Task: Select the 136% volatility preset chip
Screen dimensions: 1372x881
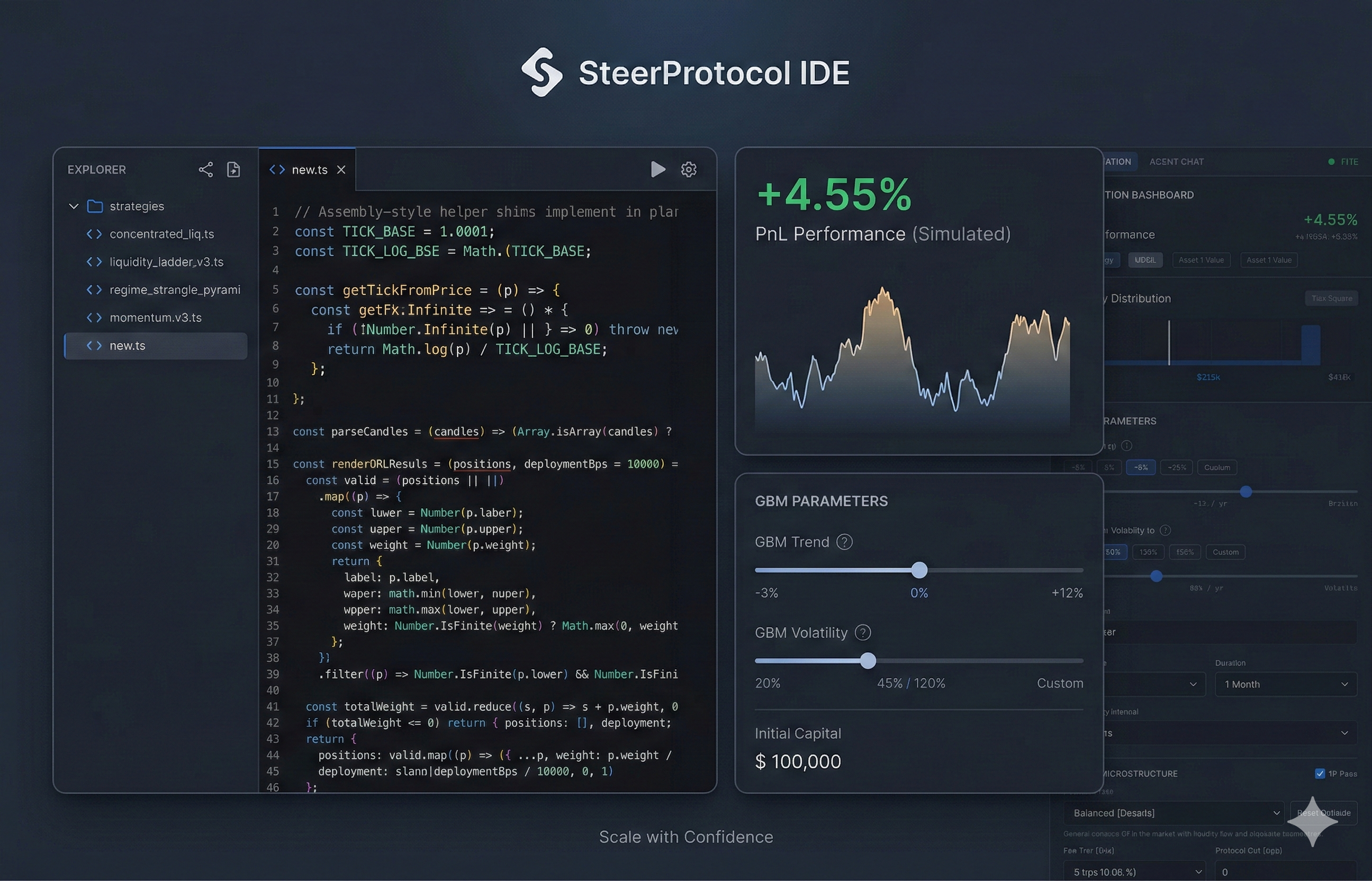Action: click(x=1148, y=552)
